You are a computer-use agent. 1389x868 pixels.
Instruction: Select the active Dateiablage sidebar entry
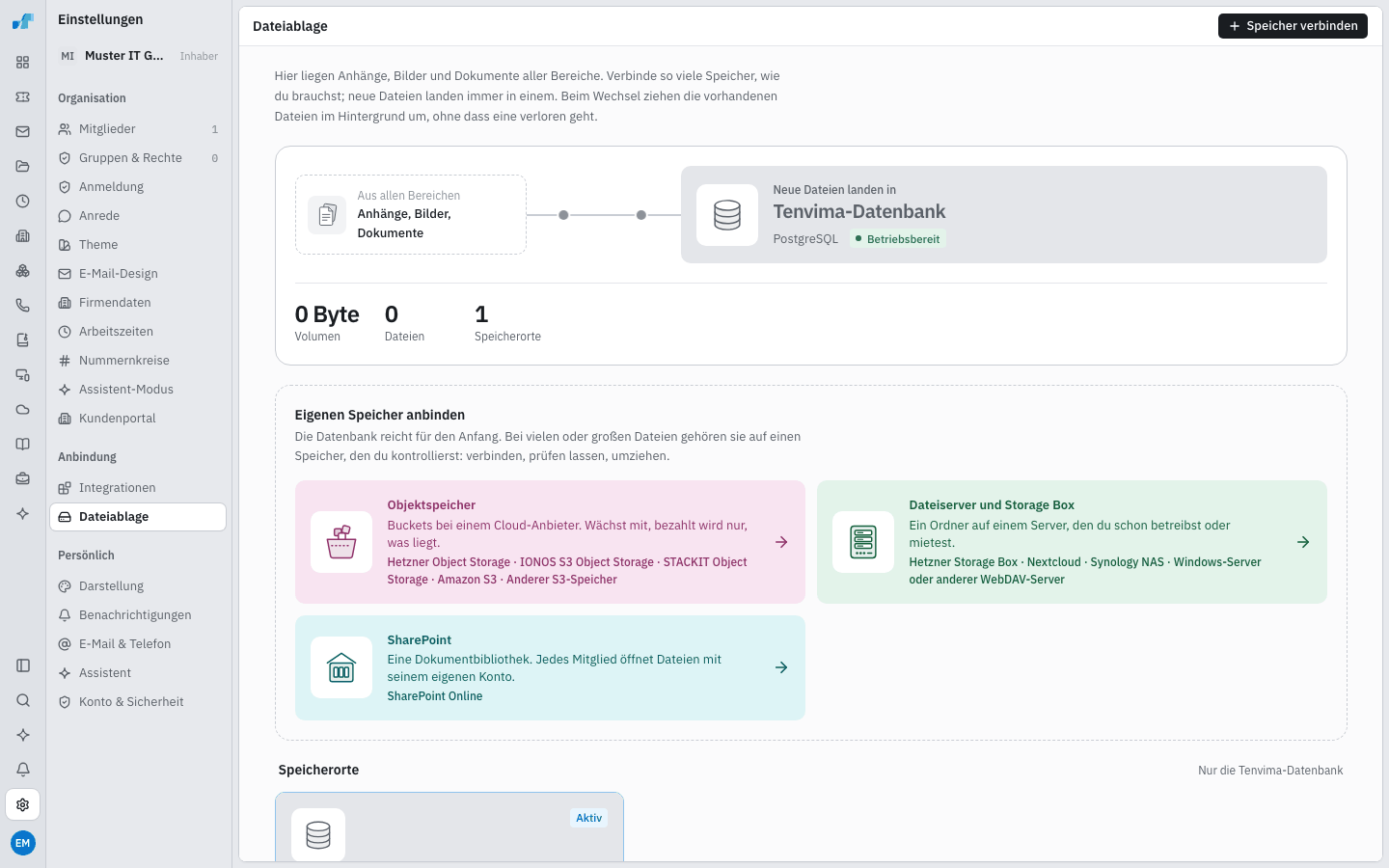(x=138, y=517)
